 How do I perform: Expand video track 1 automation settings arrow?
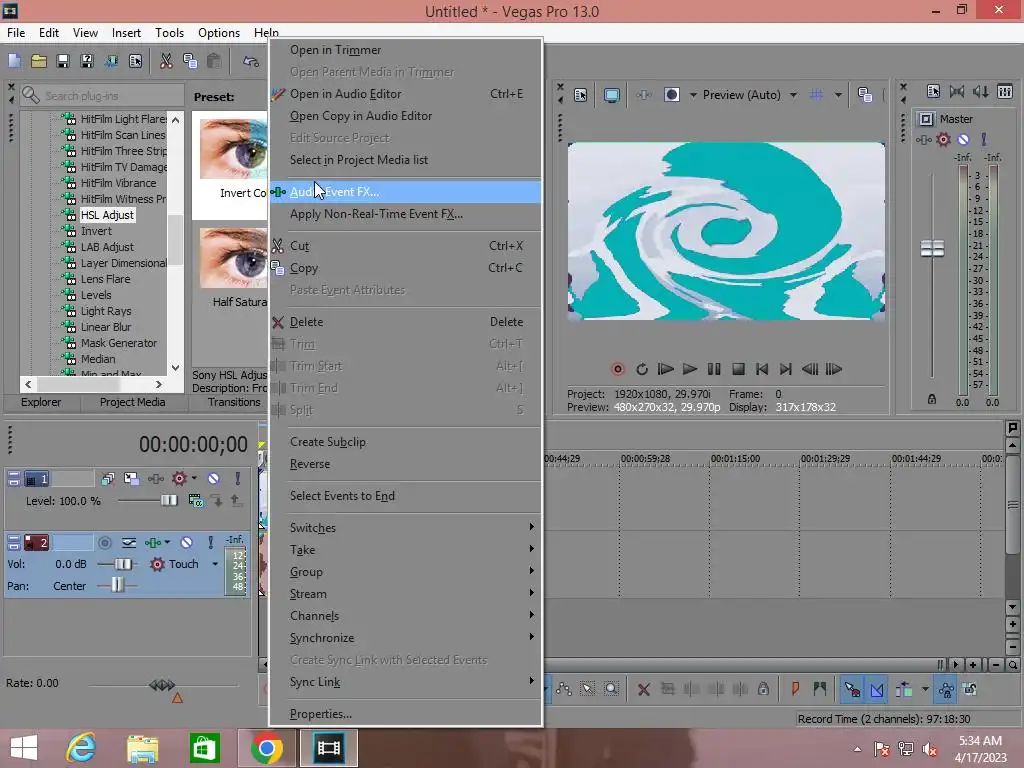(195, 479)
